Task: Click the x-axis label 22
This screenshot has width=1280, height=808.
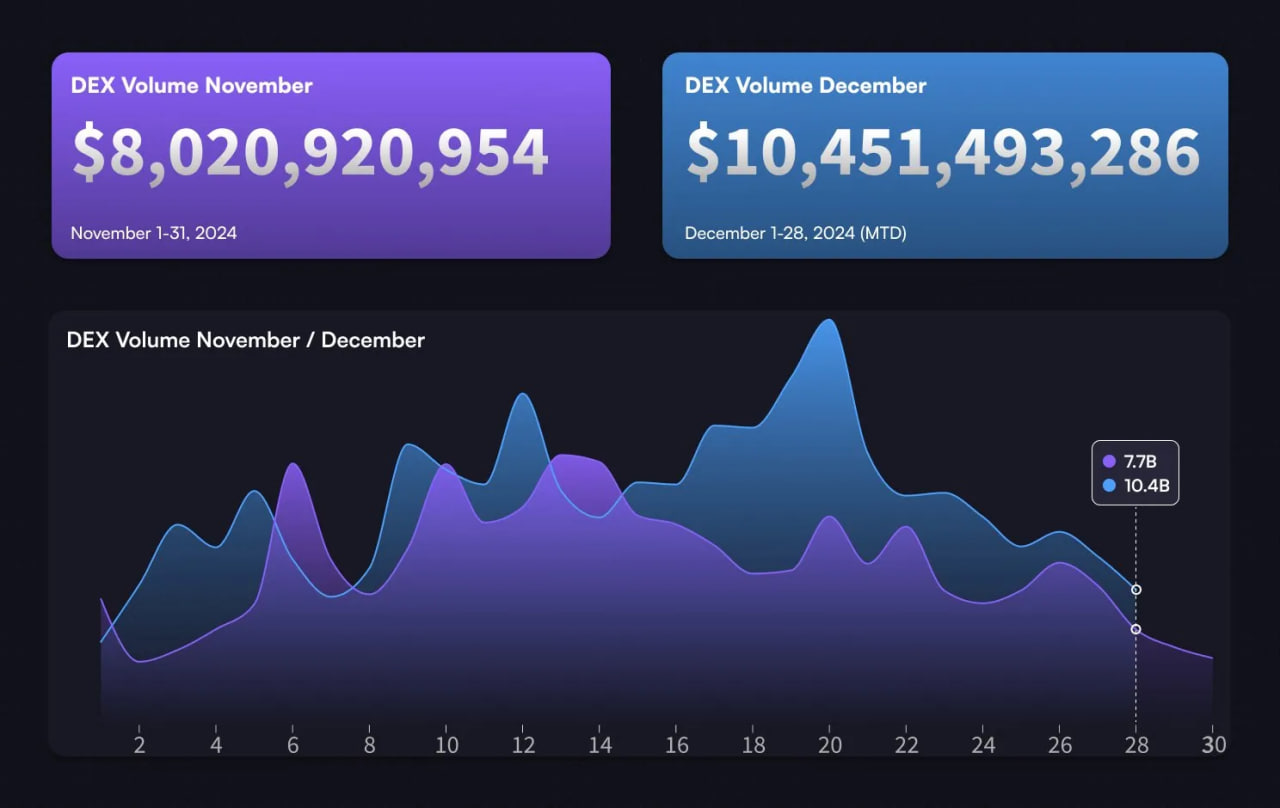Action: (907, 745)
